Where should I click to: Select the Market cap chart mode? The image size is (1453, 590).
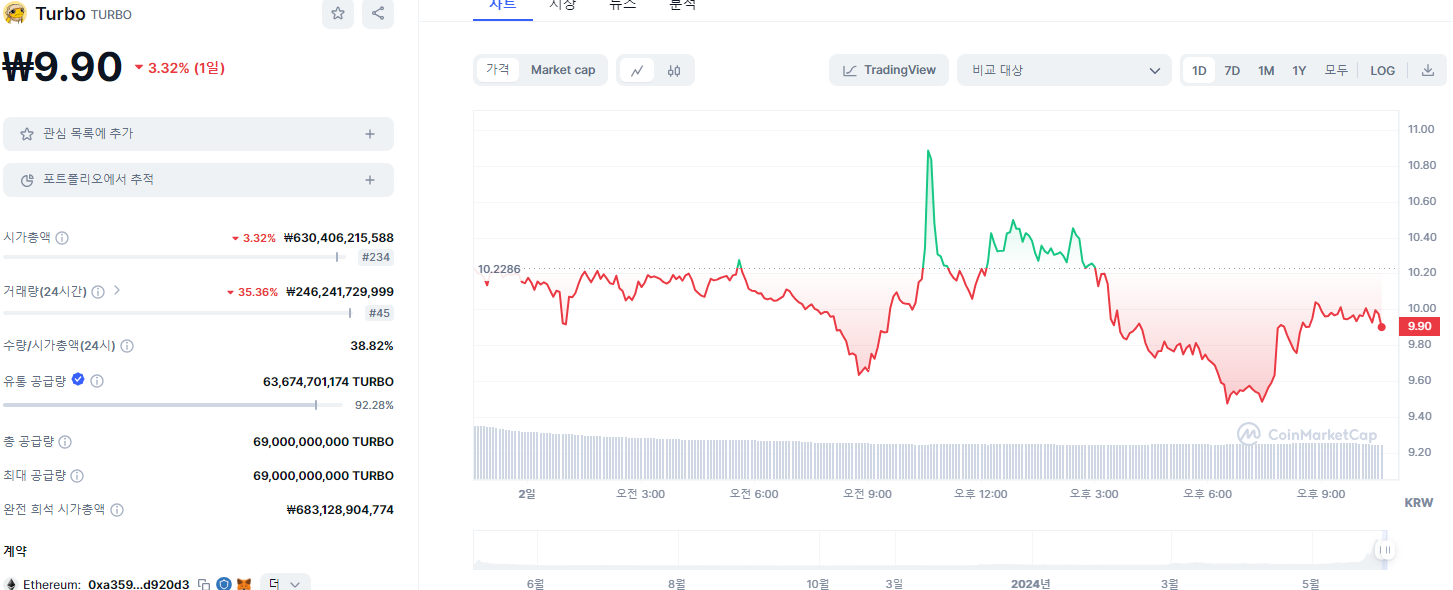563,70
